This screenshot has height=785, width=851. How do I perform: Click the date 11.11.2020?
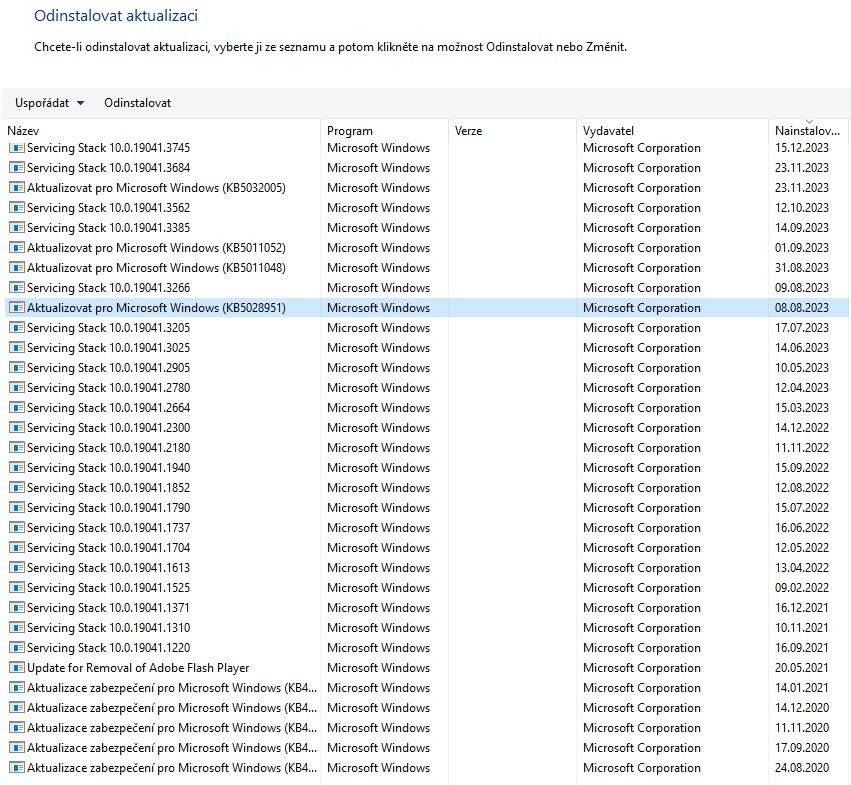pyautogui.click(x=802, y=728)
